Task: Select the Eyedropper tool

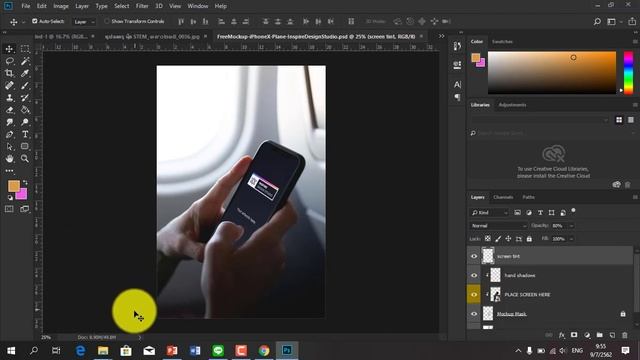Action: [25, 73]
